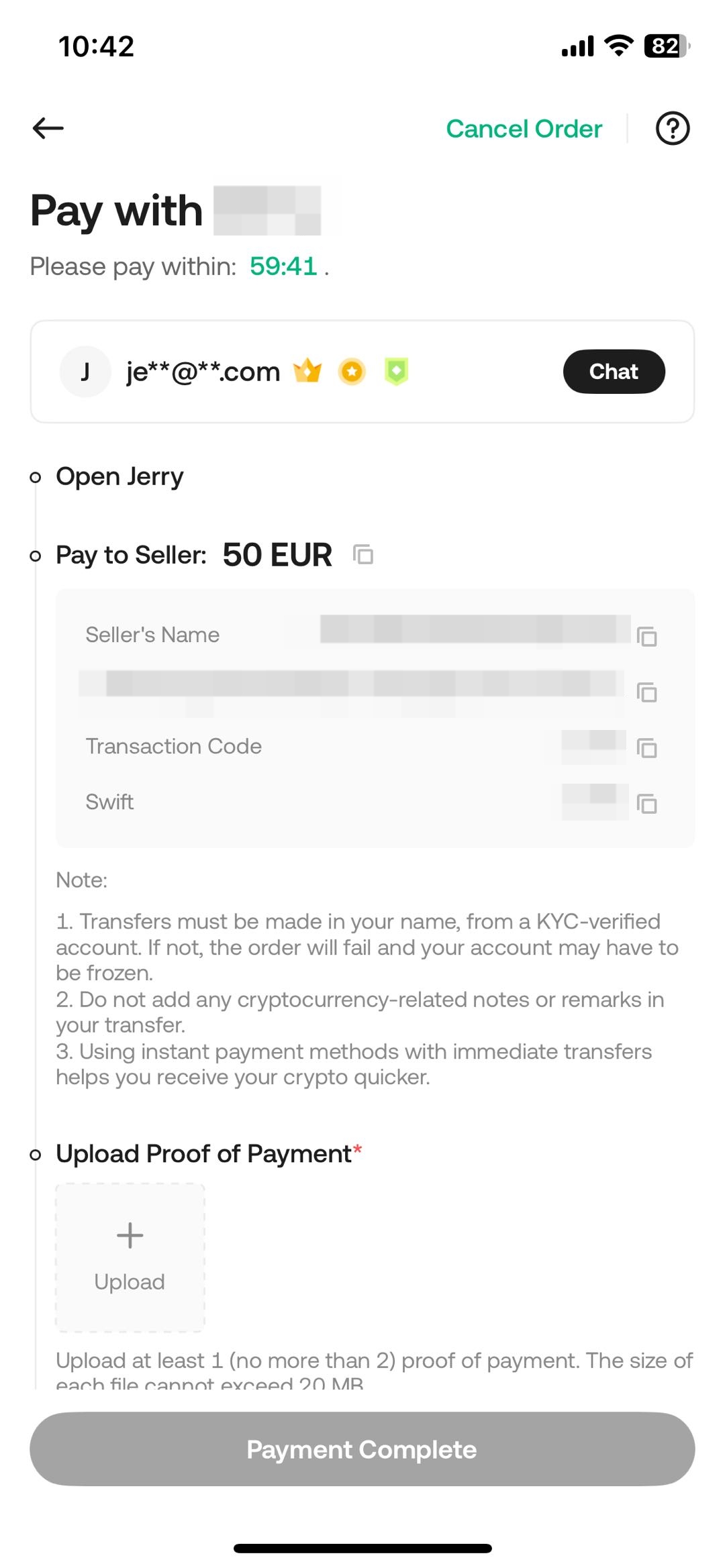The width and height of the screenshot is (725, 1568).
Task: Copy the Seller's Name value
Action: [x=646, y=636]
